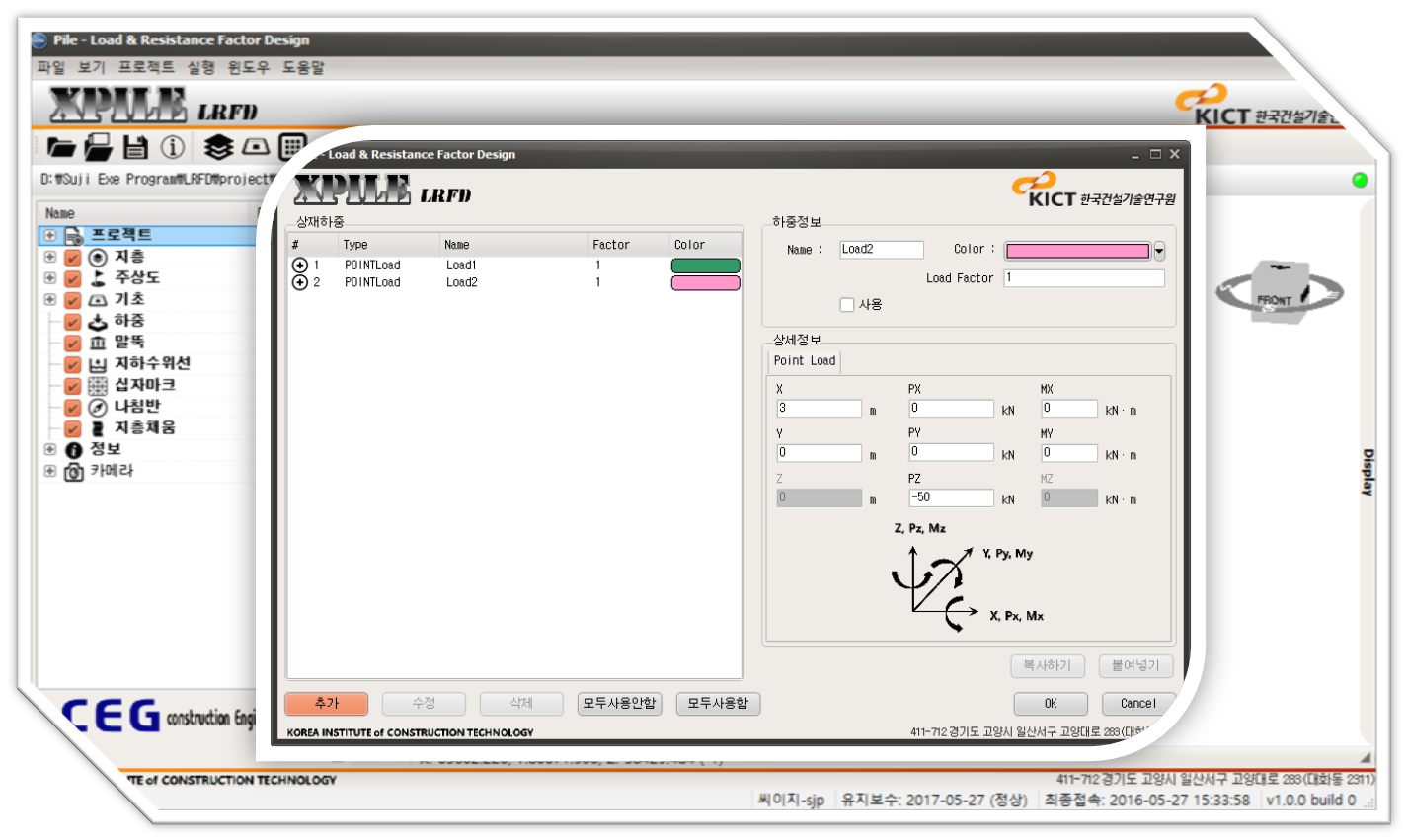
Task: Expand the 지층 tree node
Action: (x=50, y=257)
